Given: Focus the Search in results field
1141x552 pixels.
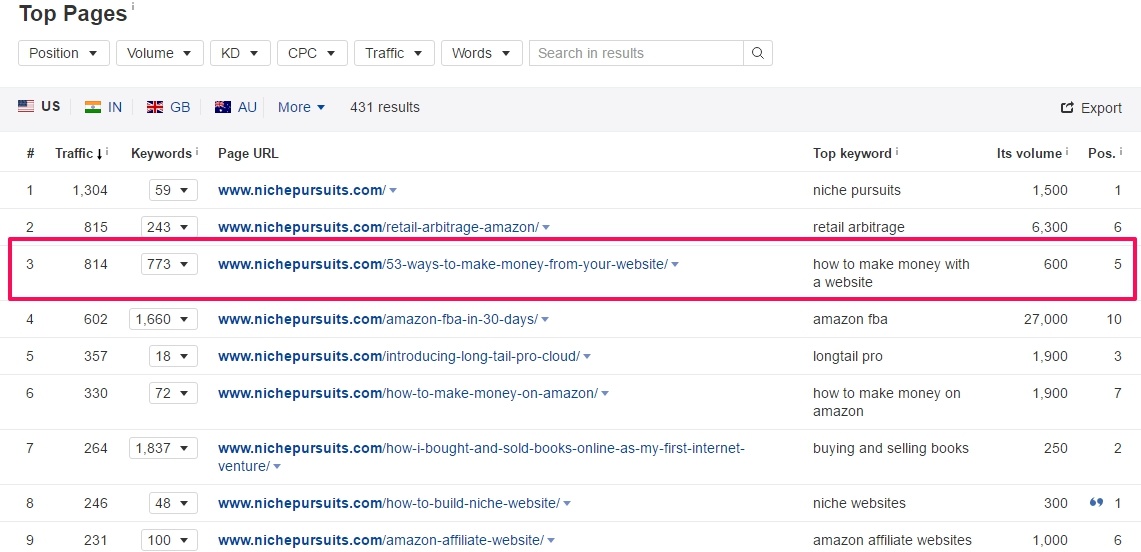Looking at the screenshot, I should point(636,53).
